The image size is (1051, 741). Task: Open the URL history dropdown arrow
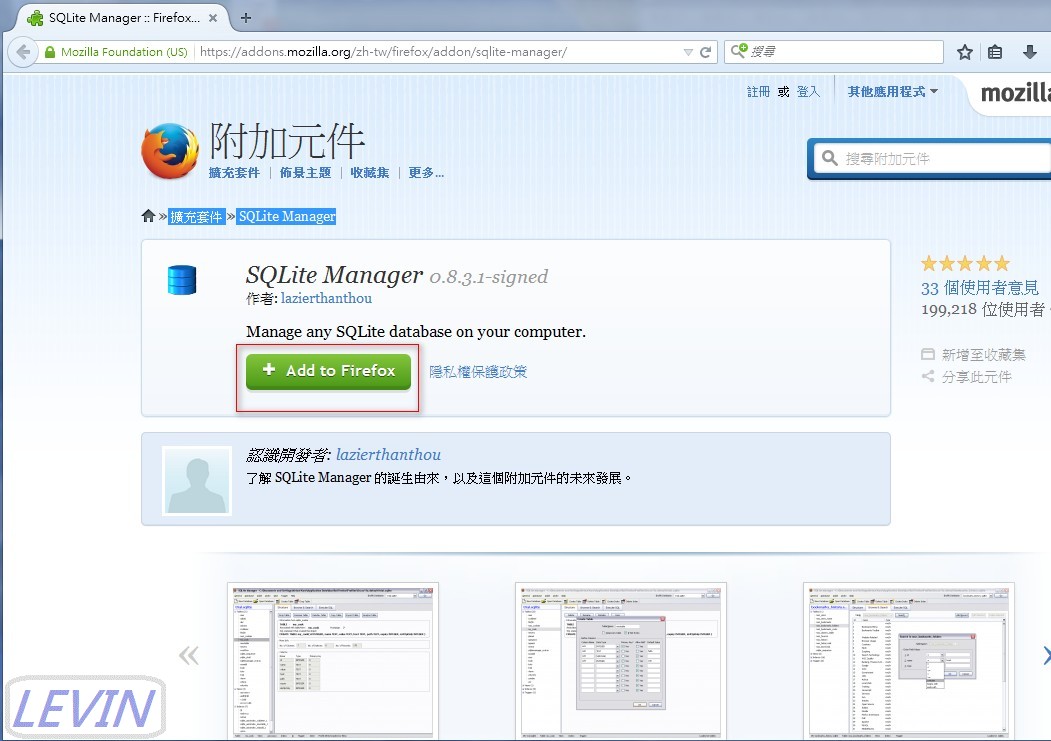tap(688, 52)
